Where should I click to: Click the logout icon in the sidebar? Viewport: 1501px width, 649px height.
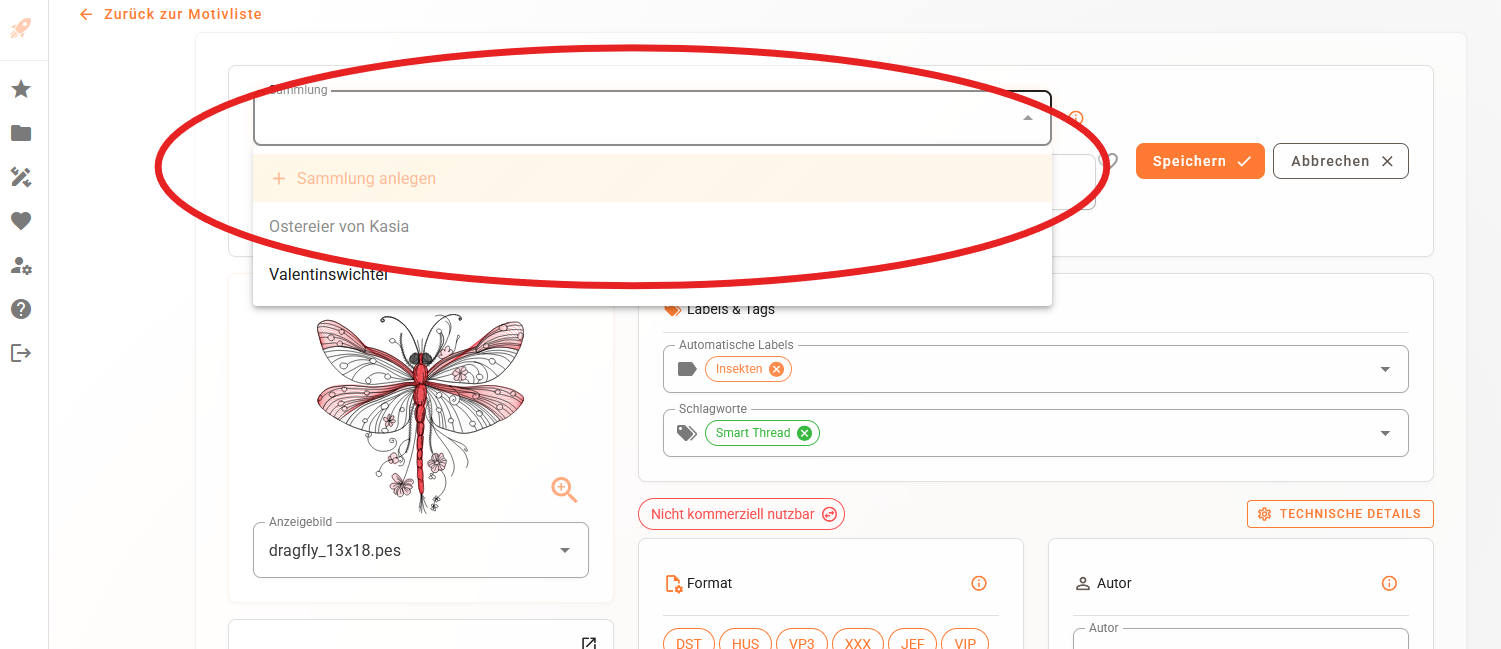(x=21, y=353)
